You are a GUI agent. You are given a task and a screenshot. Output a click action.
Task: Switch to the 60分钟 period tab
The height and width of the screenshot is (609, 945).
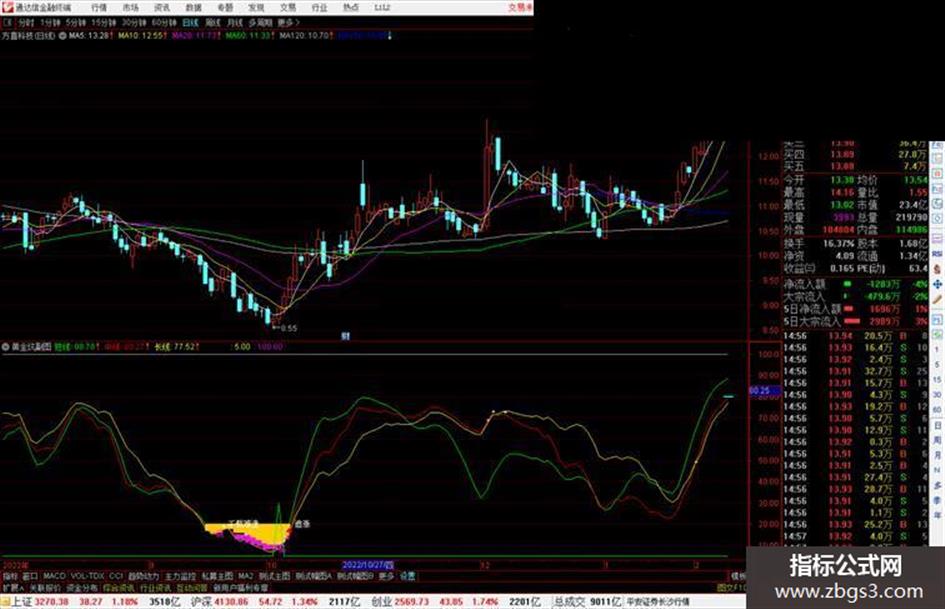164,23
